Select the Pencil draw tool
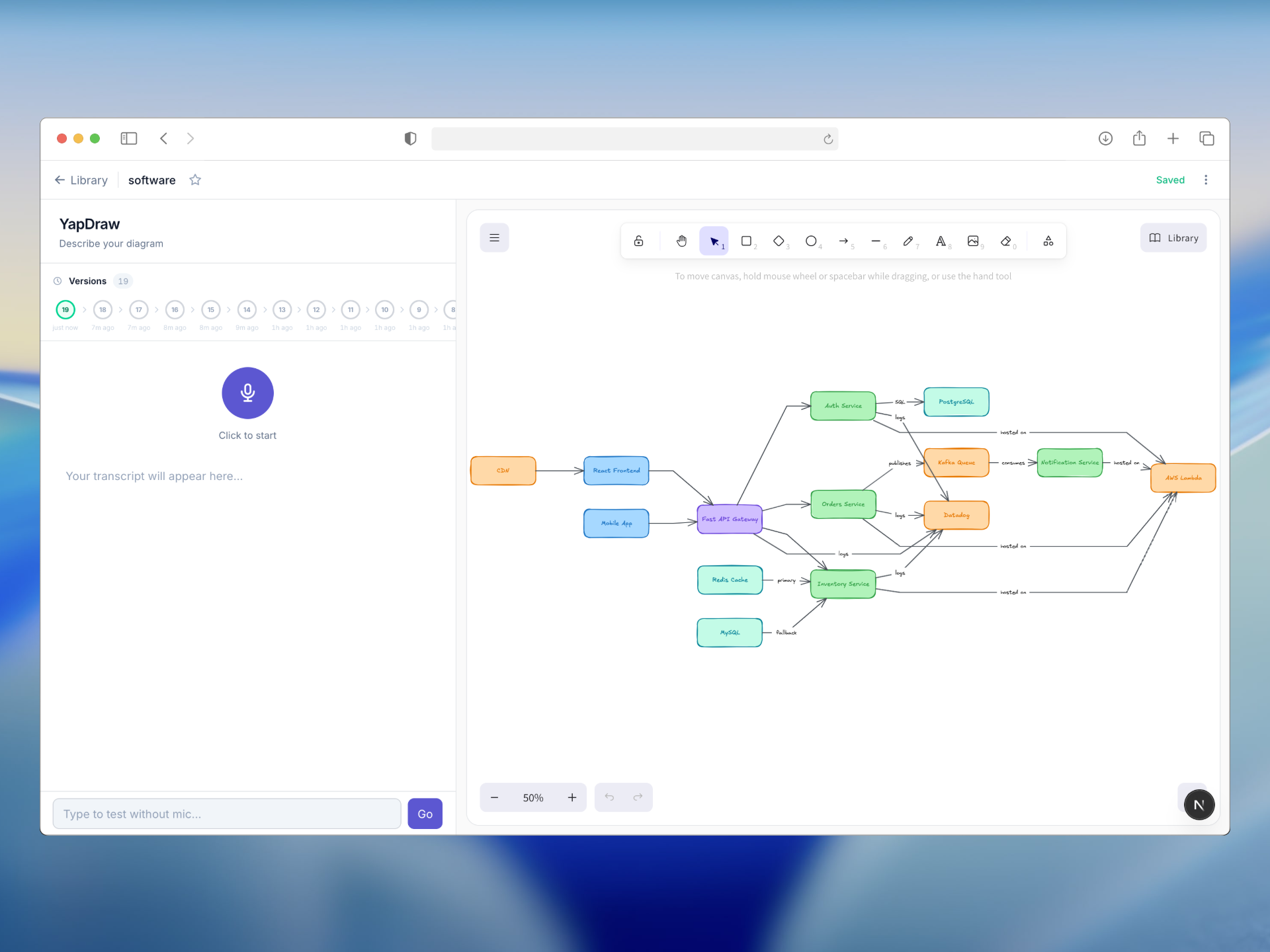The height and width of the screenshot is (952, 1270). point(908,241)
